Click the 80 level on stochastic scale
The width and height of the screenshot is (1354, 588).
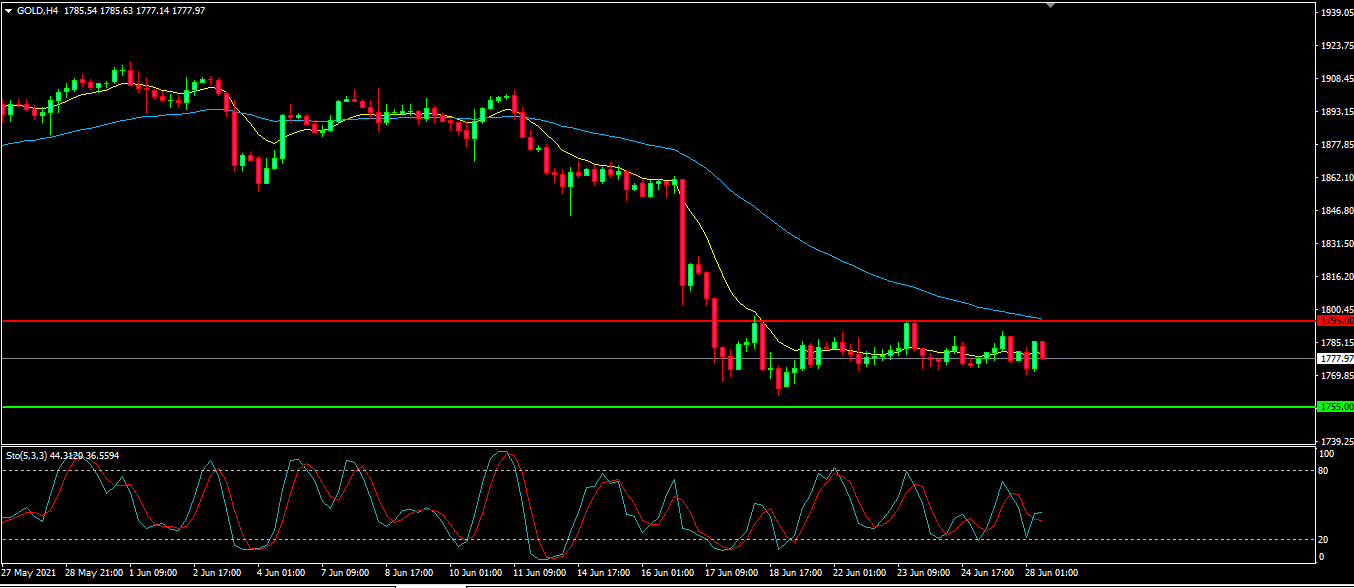(1324, 470)
